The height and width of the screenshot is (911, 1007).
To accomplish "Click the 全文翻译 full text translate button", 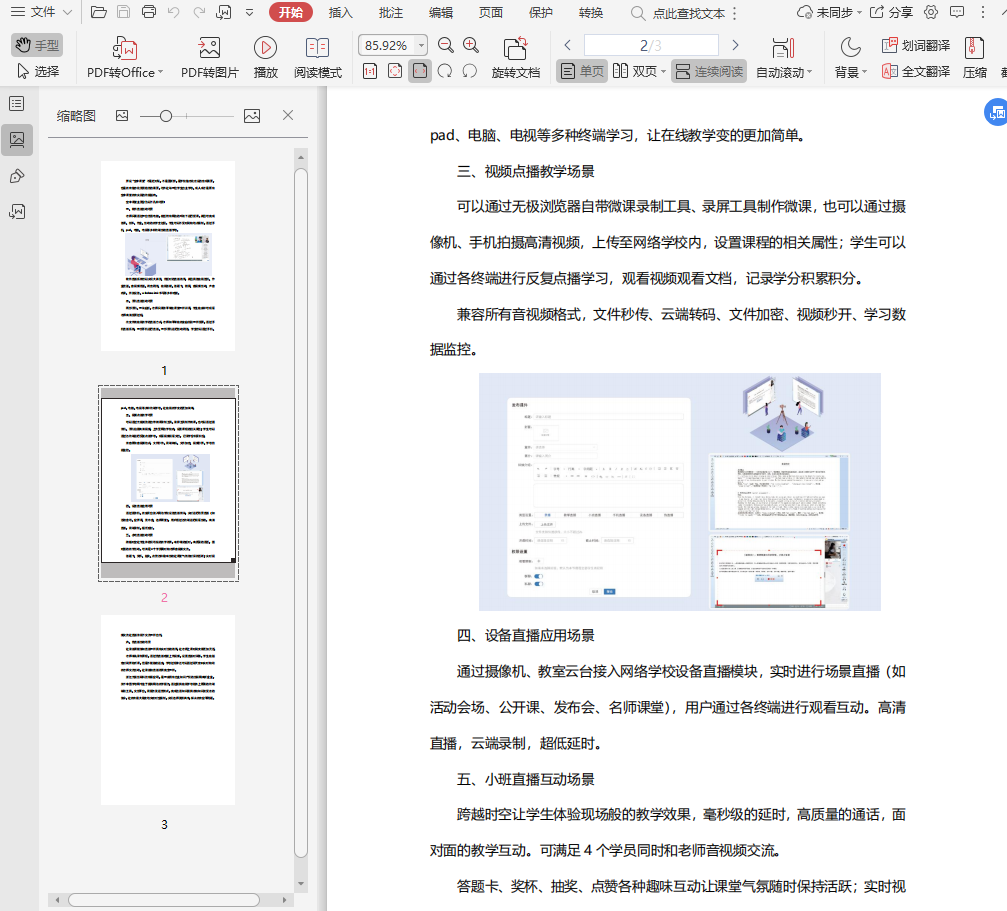I will [916, 71].
